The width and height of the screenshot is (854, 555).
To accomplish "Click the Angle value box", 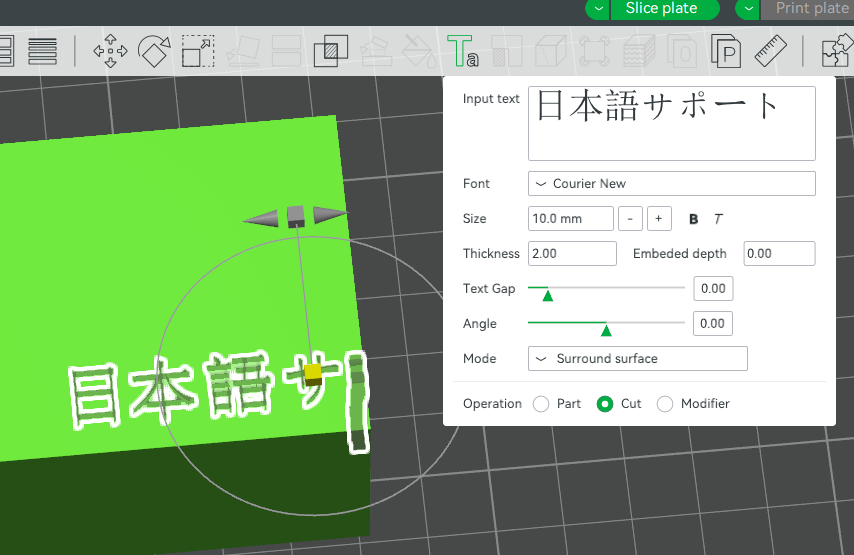I will [712, 324].
